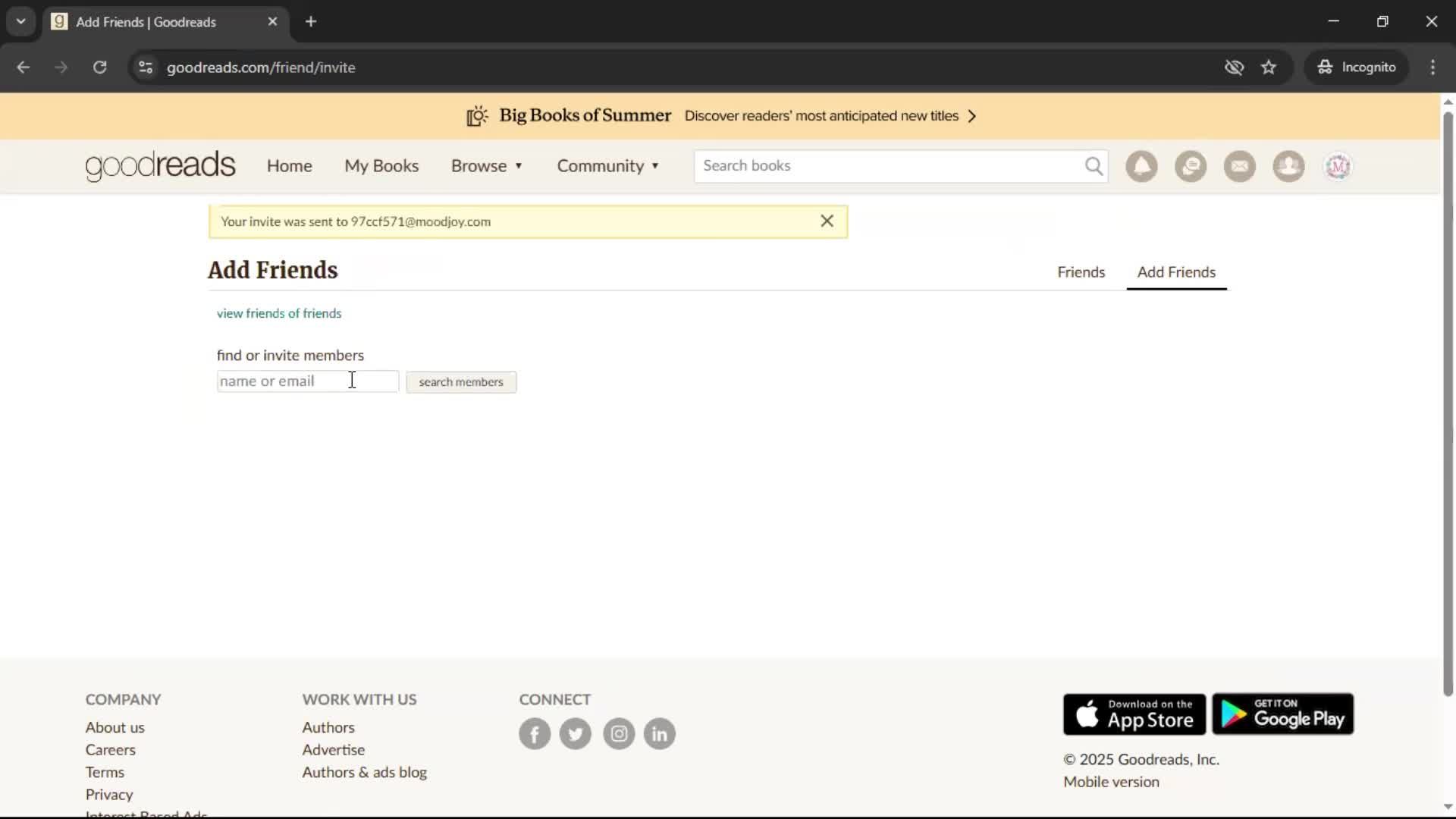Open Discover readers' most anticipated titles link

[821, 116]
